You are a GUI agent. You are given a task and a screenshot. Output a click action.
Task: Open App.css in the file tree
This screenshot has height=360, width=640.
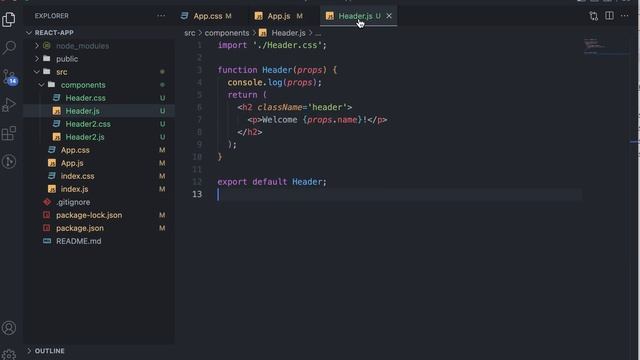point(75,150)
